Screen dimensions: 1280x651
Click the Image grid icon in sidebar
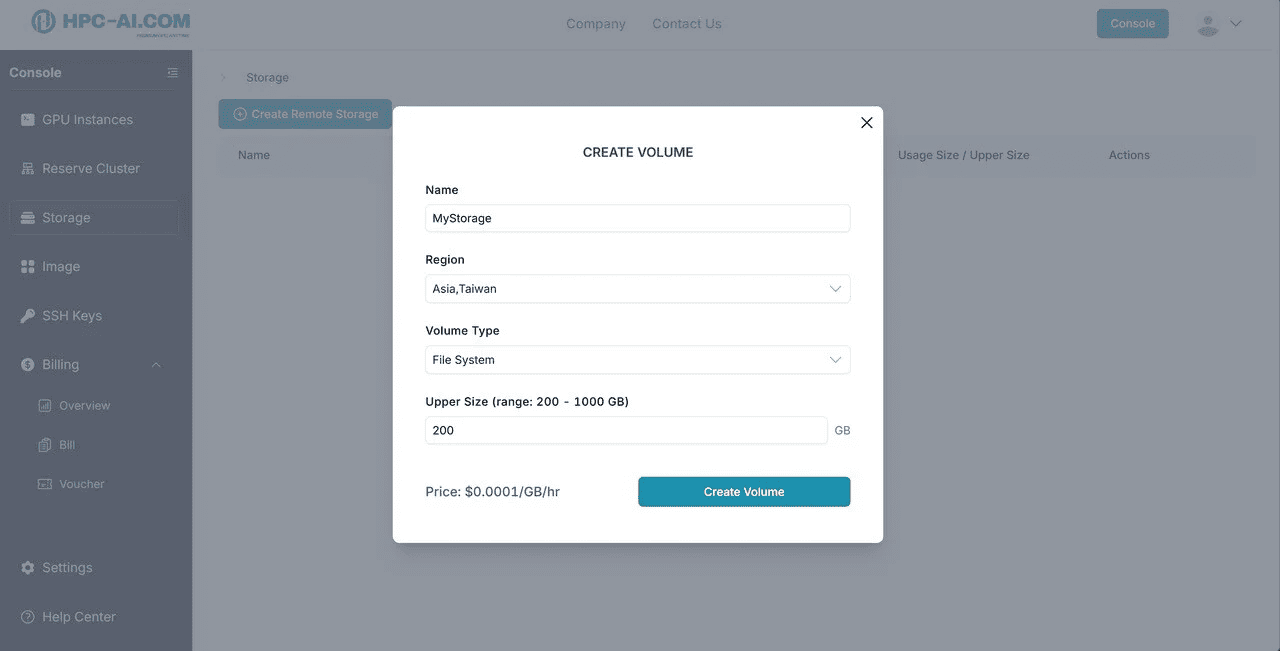pyautogui.click(x=28, y=267)
